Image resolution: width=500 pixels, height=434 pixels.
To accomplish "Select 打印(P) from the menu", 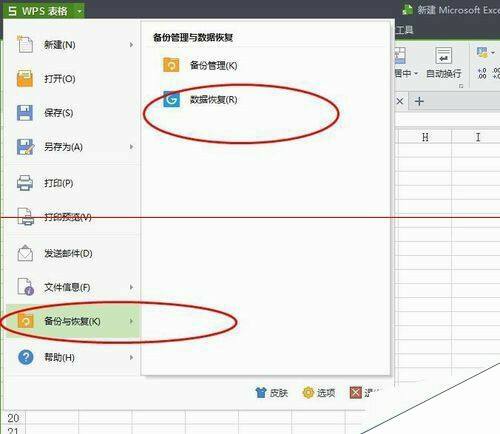I will [59, 183].
